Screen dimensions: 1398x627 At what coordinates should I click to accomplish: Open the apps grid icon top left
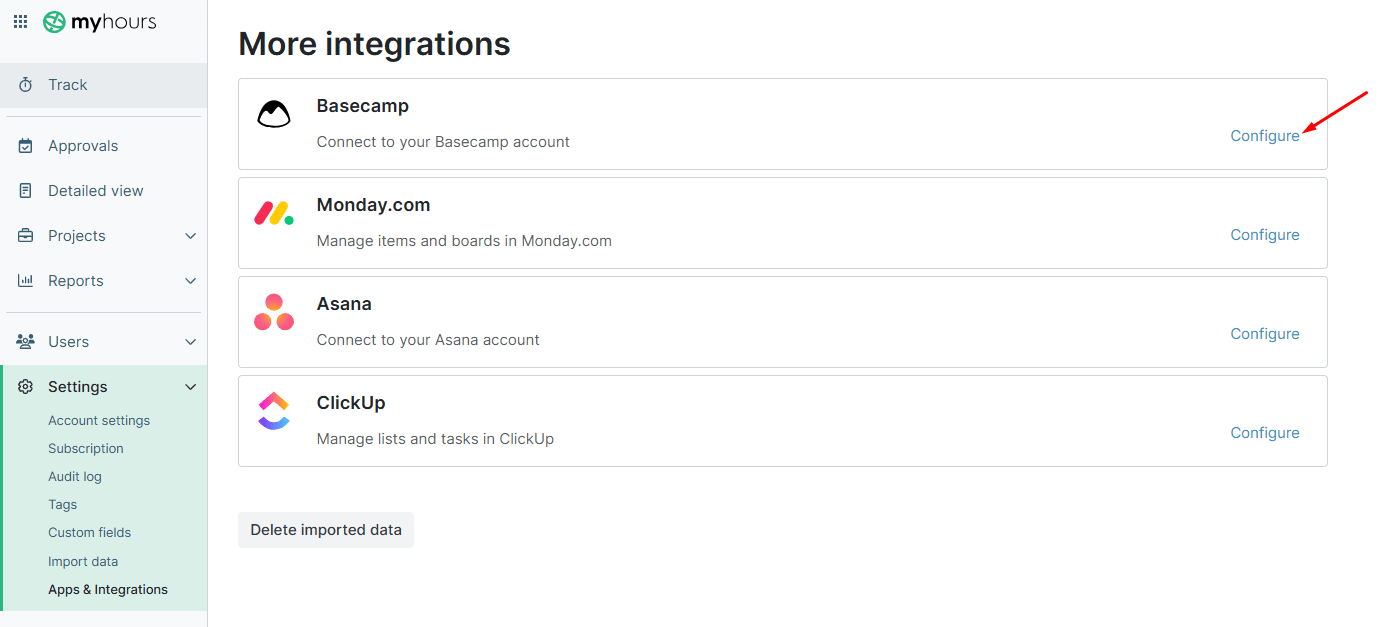[x=19, y=21]
